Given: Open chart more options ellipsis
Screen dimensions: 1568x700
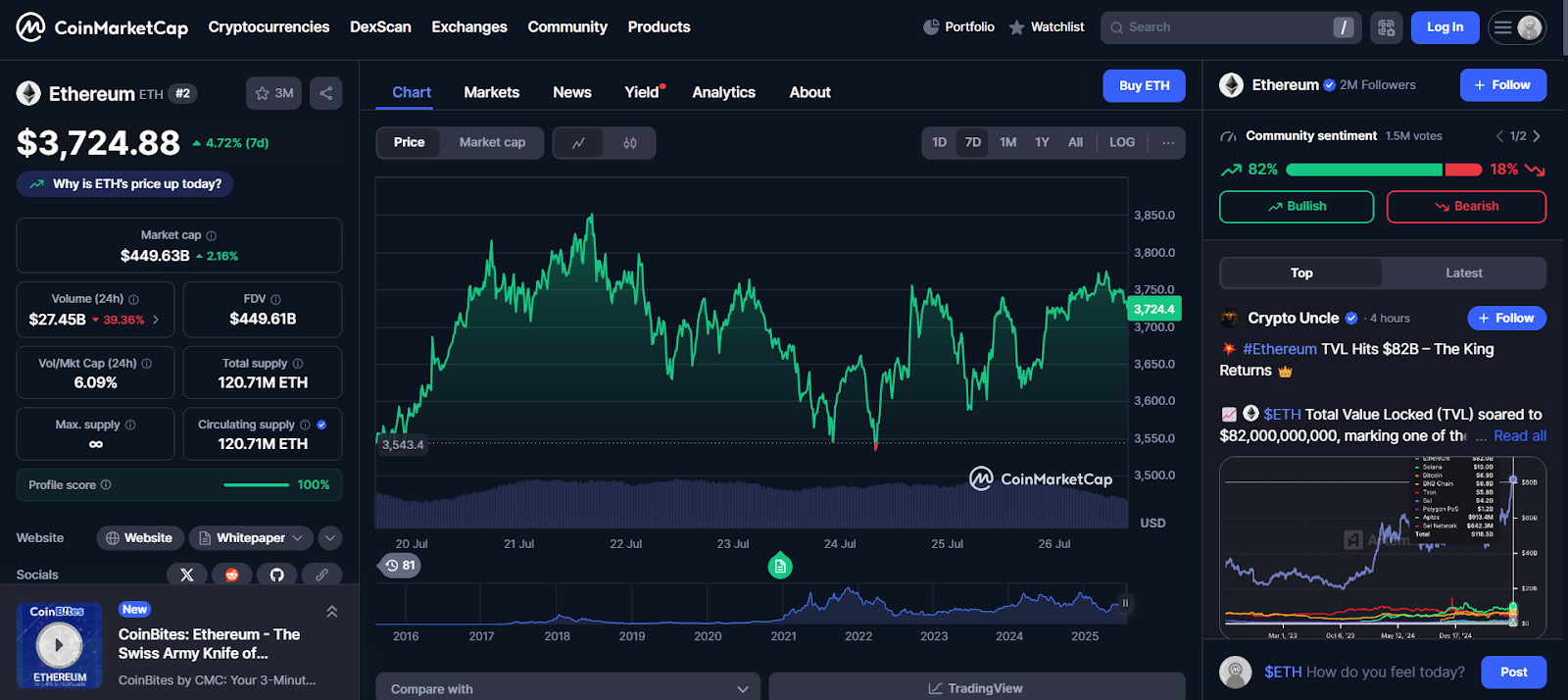Looking at the screenshot, I should [x=1168, y=143].
